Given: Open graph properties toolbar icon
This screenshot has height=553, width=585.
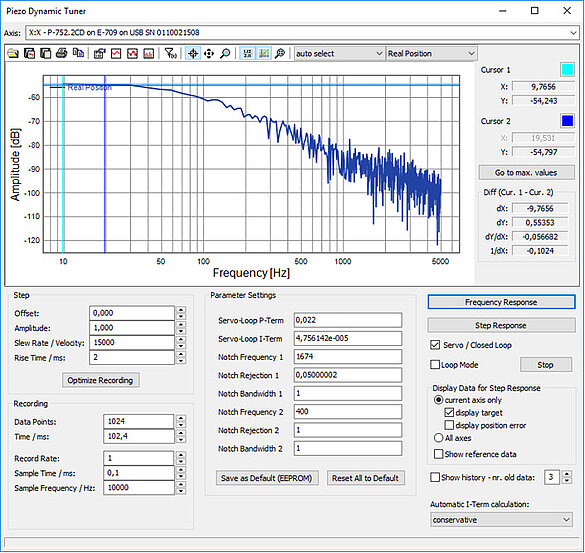Looking at the screenshot, I should click(x=99, y=53).
